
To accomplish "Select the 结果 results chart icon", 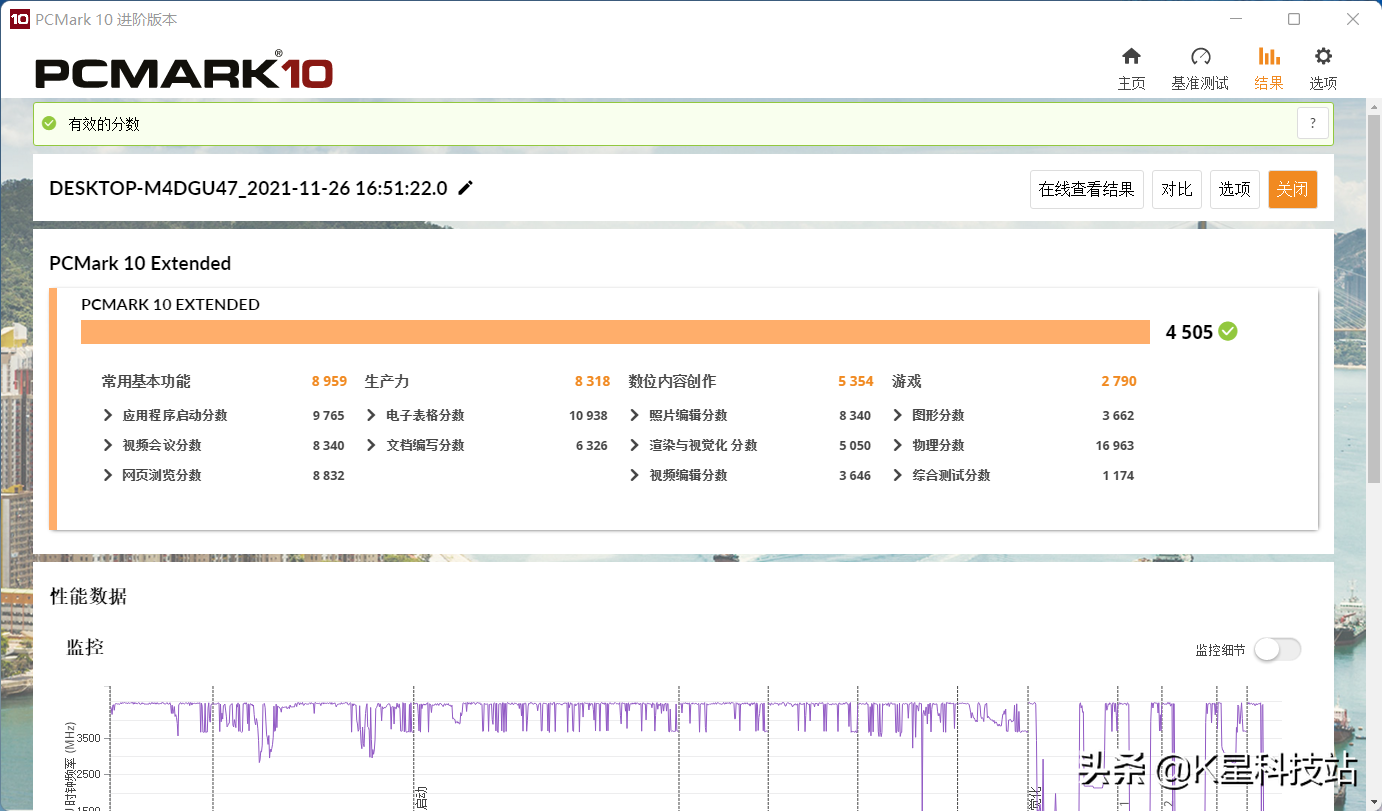I will pos(1268,57).
